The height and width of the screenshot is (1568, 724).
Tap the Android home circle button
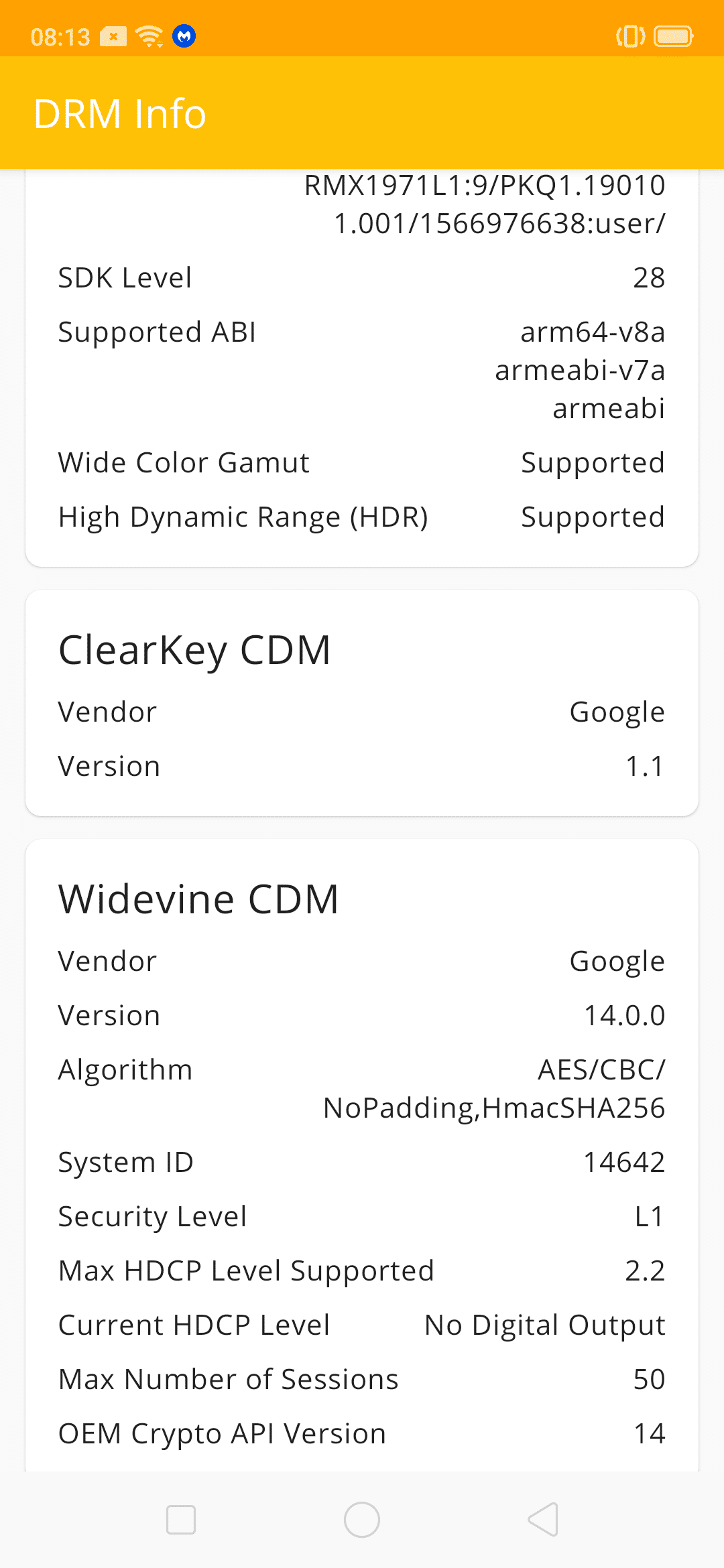[362, 1519]
